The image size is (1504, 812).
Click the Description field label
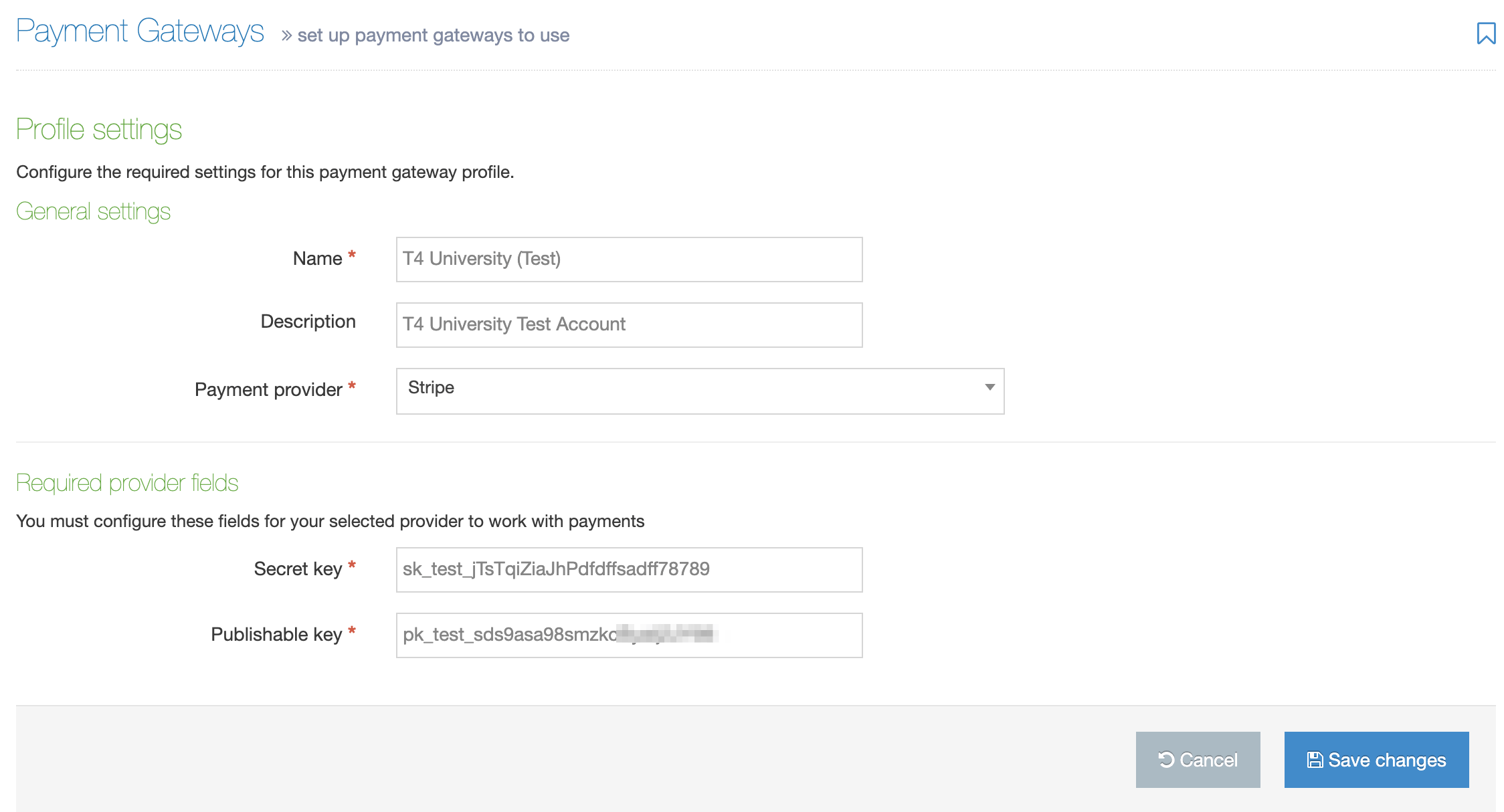coord(308,322)
